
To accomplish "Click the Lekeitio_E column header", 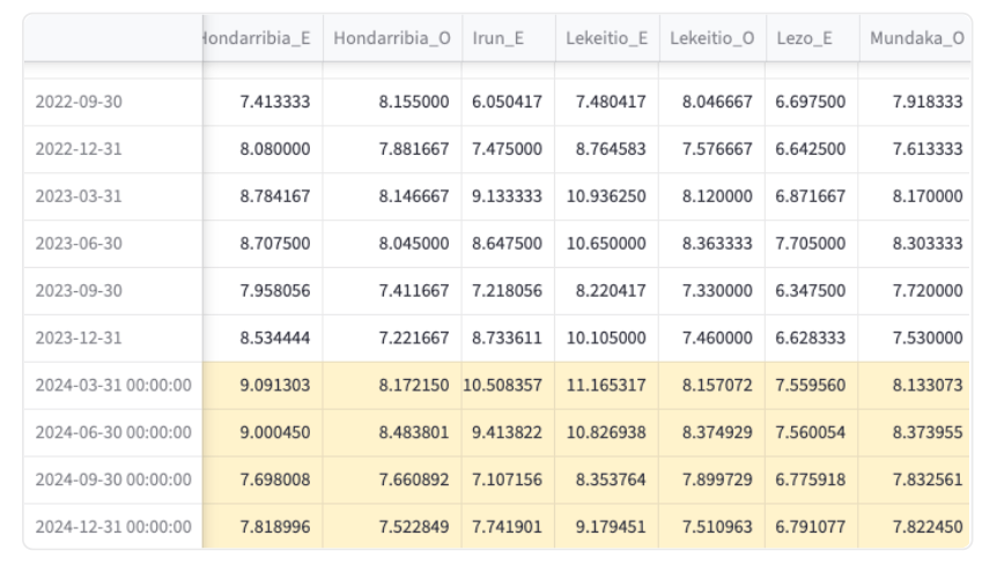I will (x=607, y=38).
